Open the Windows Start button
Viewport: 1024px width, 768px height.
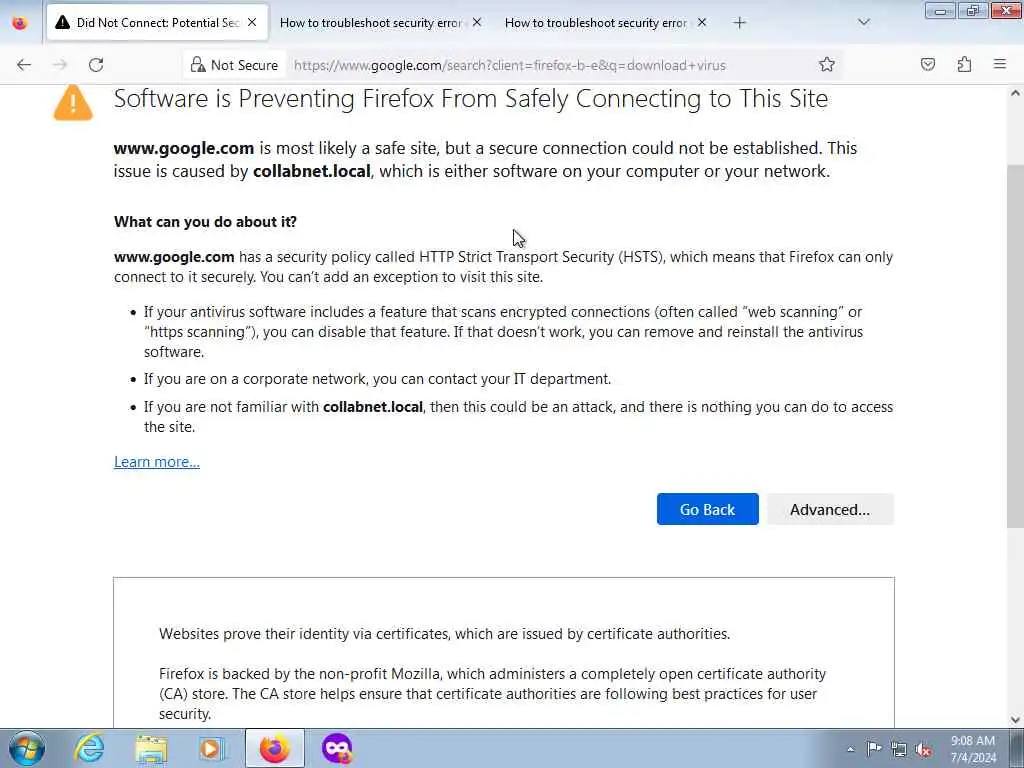click(x=27, y=748)
